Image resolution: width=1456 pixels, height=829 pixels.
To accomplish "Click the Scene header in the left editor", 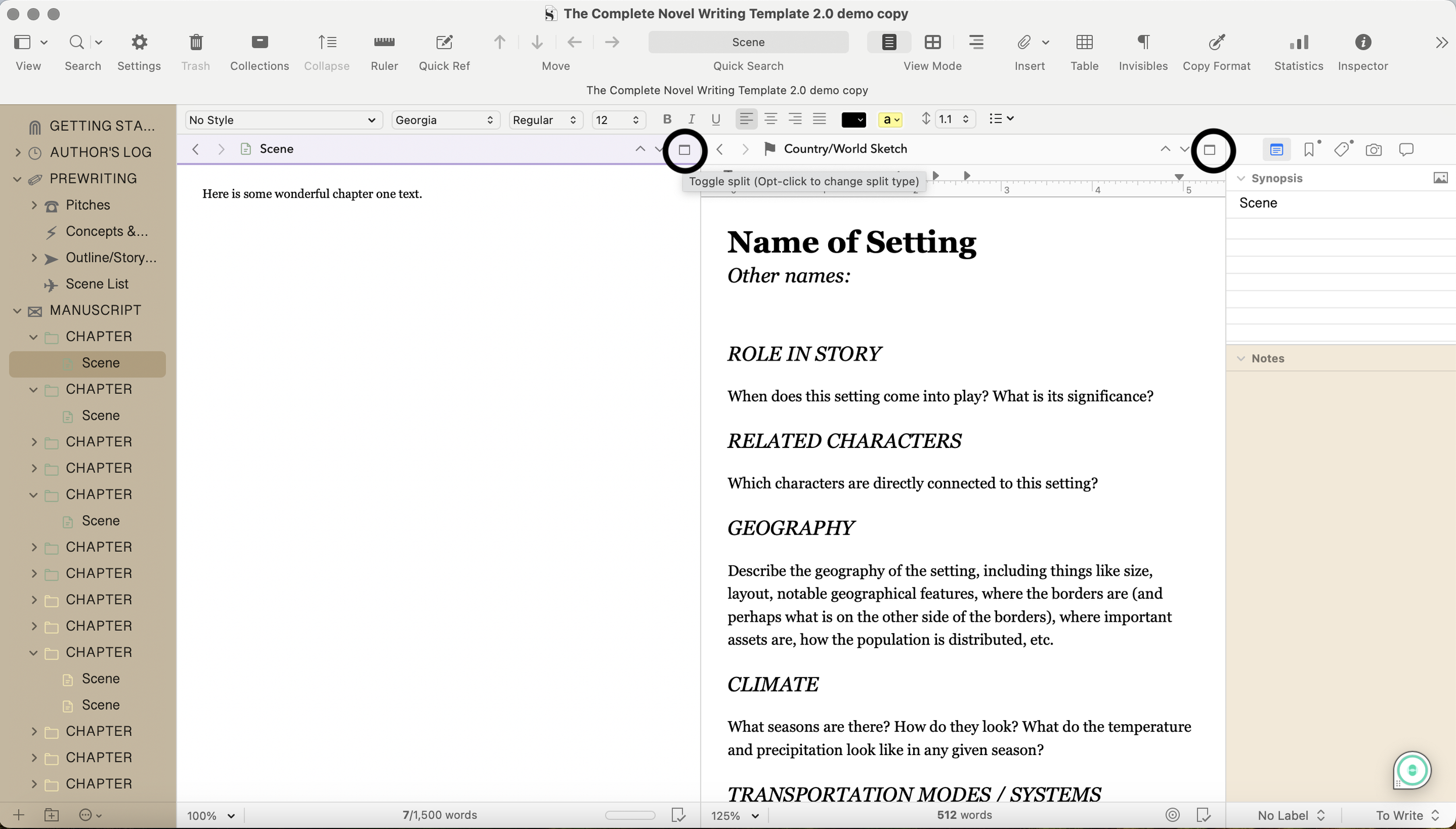I will coord(277,149).
